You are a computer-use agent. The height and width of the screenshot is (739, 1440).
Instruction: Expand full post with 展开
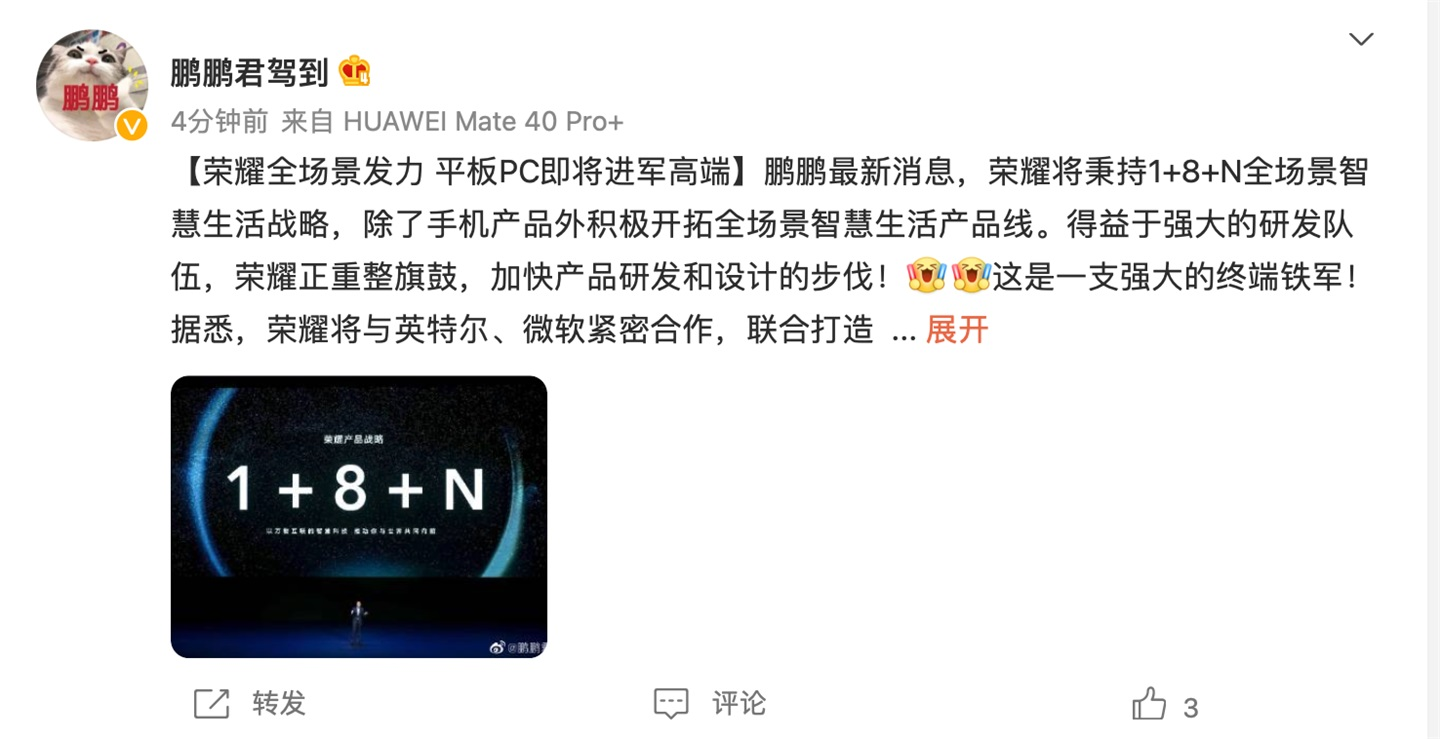(x=956, y=329)
